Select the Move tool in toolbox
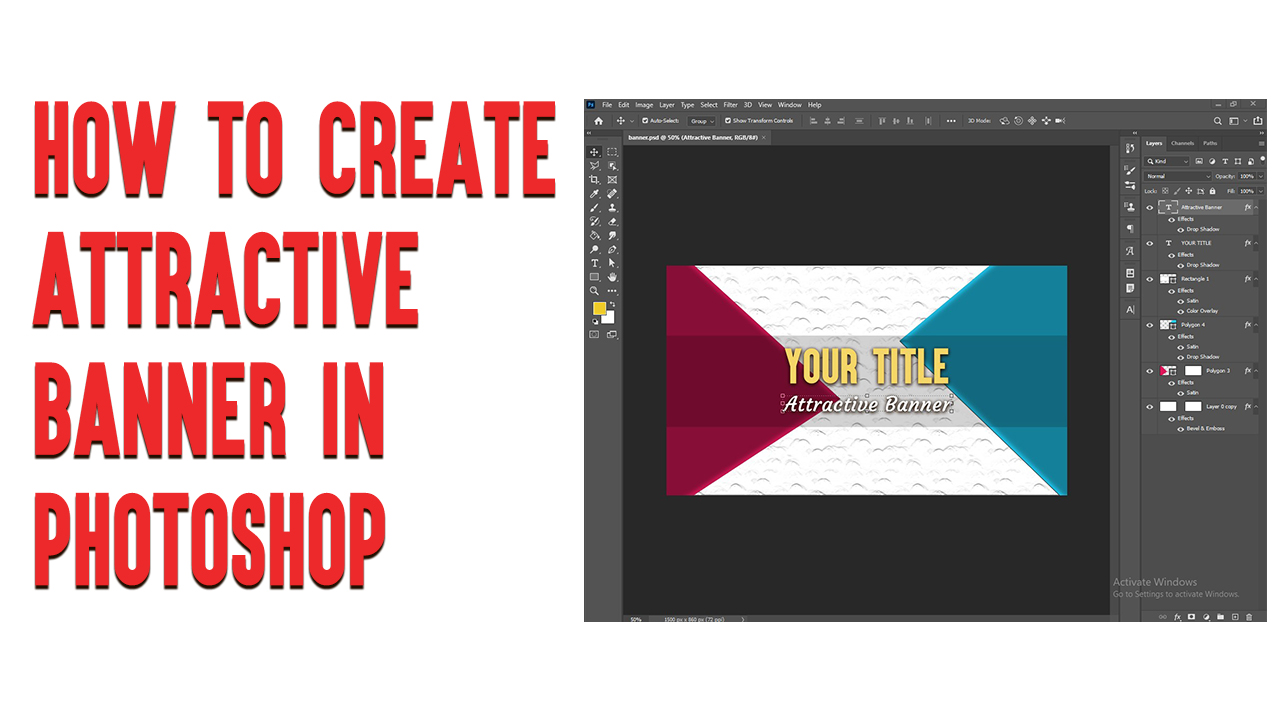The width and height of the screenshot is (1280, 720). point(594,152)
